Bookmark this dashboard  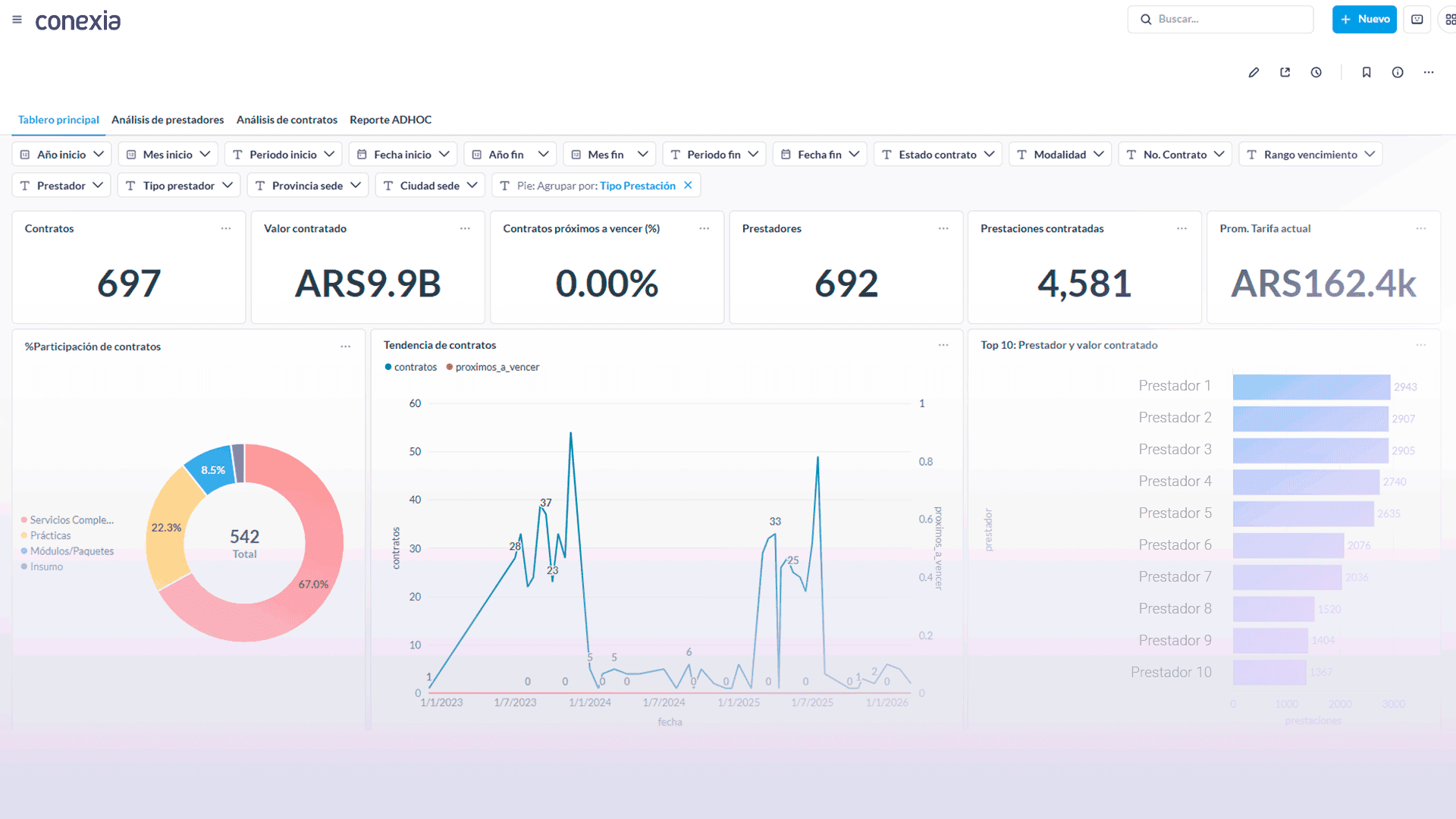tap(1367, 73)
